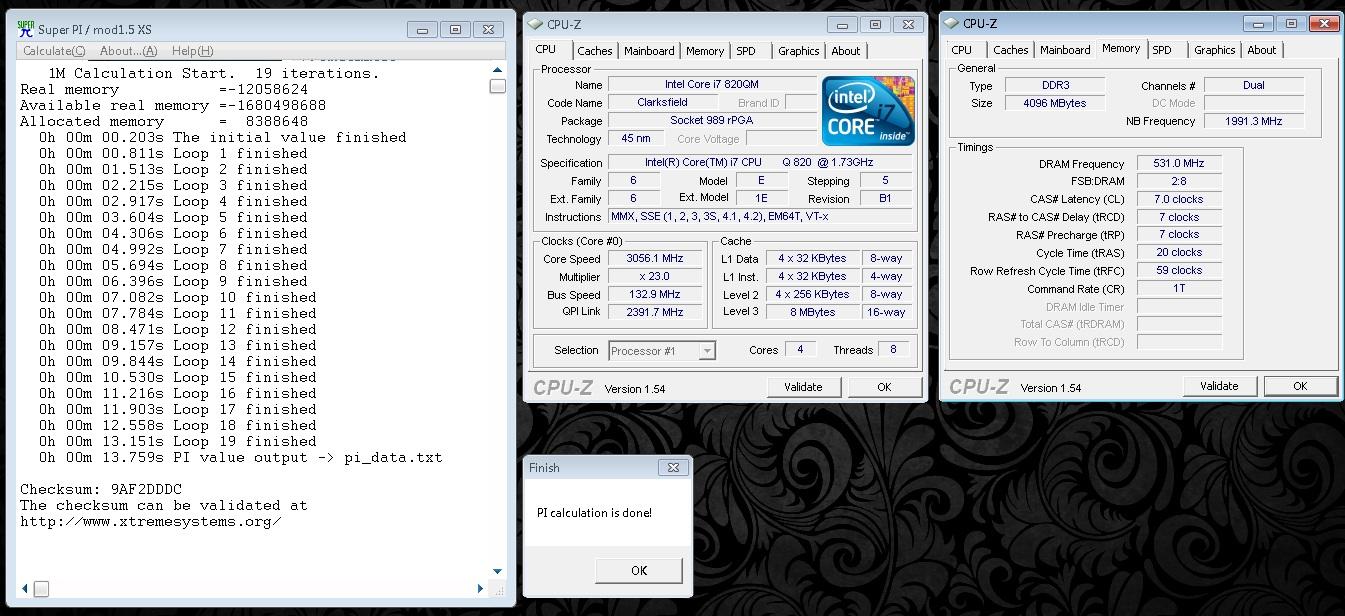The height and width of the screenshot is (616, 1345).
Task: Click the Instructions field text
Action: point(759,216)
